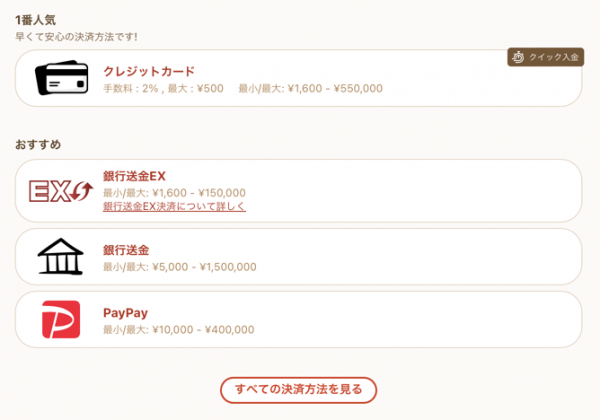Click the red PayPay logo
Screen dimensions: 600x420
(x=61, y=319)
